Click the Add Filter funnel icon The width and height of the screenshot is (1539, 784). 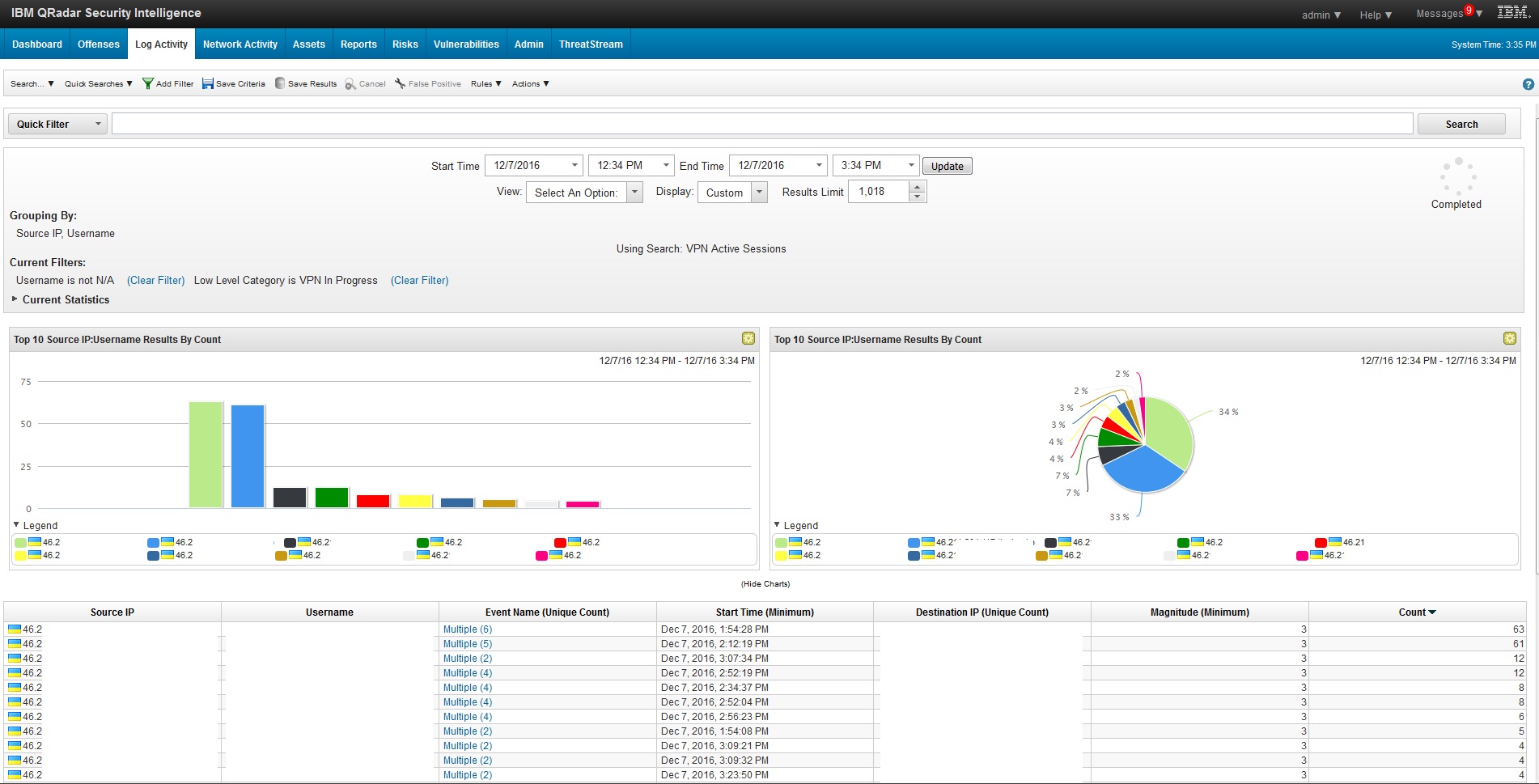[148, 83]
